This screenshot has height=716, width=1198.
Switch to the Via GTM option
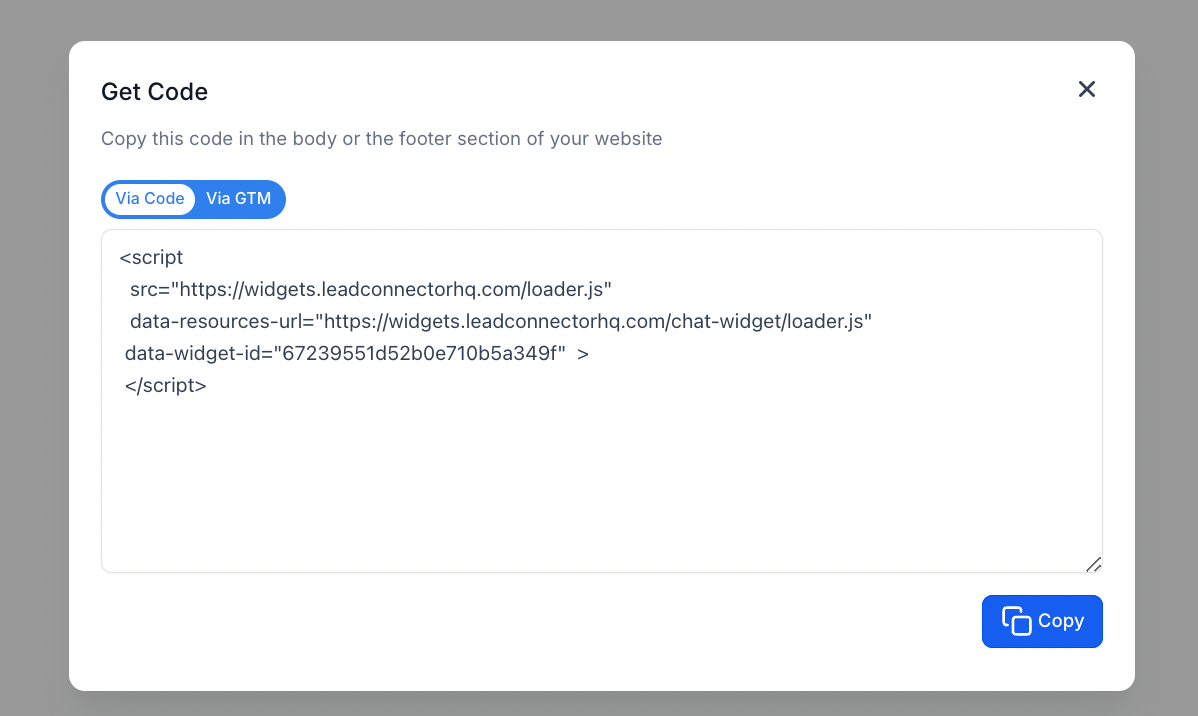(x=239, y=199)
